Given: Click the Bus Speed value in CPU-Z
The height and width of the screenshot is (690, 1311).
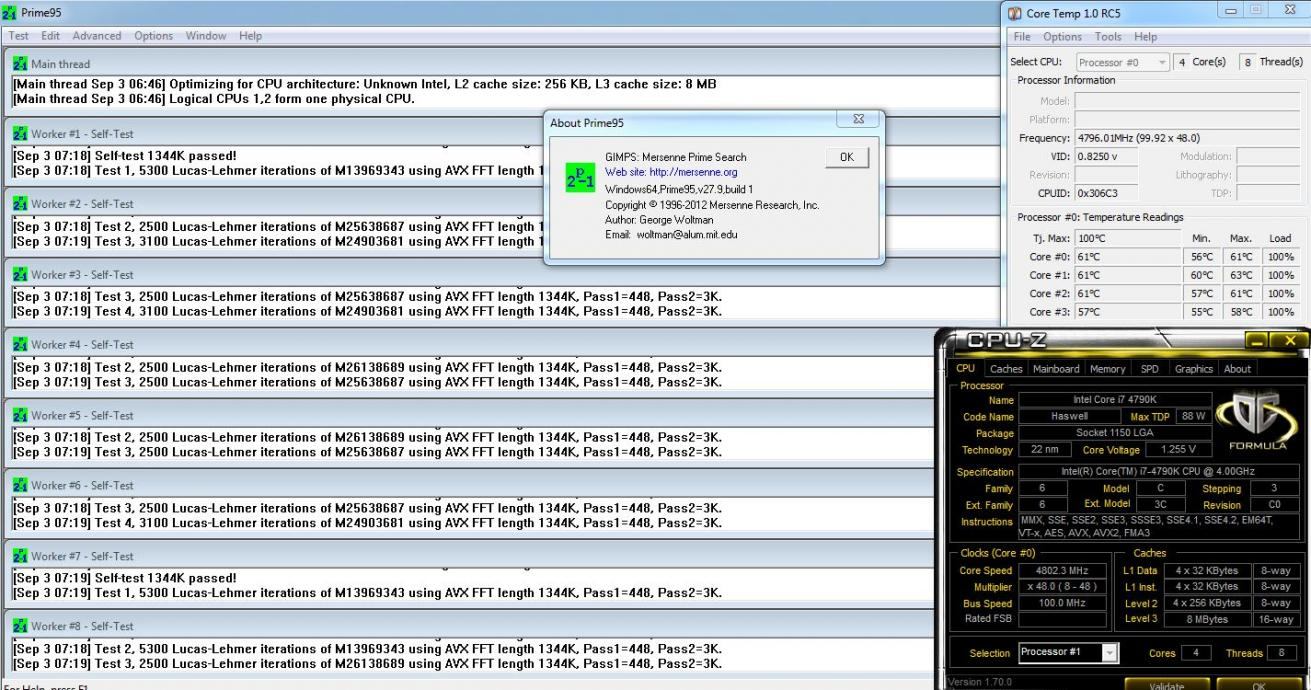Looking at the screenshot, I should (x=1062, y=603).
